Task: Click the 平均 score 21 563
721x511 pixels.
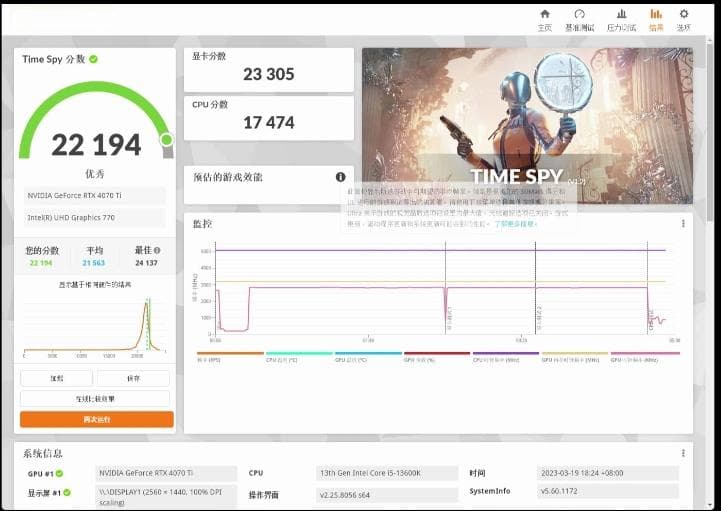Action: (x=94, y=263)
